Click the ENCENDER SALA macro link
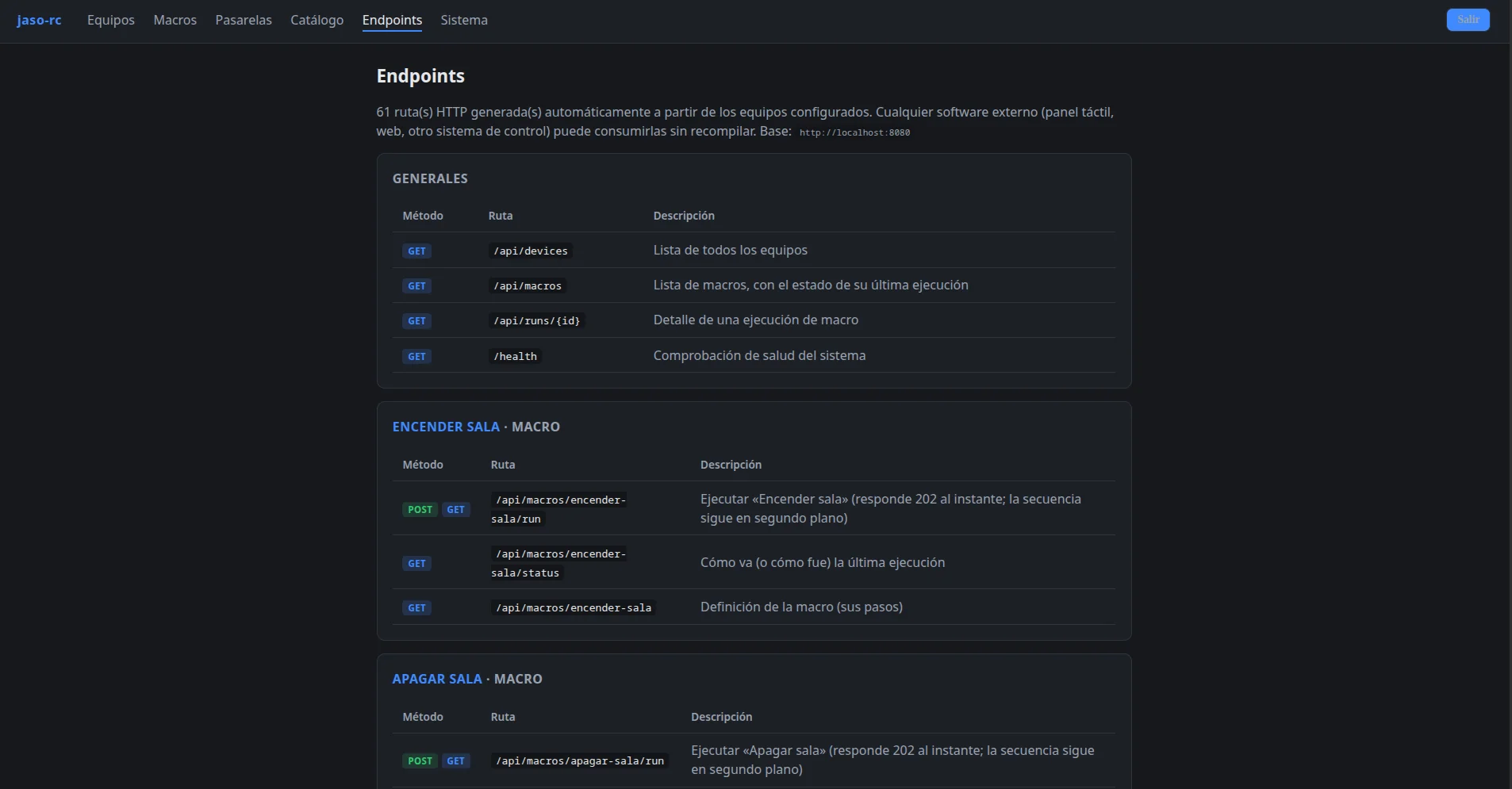The image size is (1512, 789). (x=446, y=427)
